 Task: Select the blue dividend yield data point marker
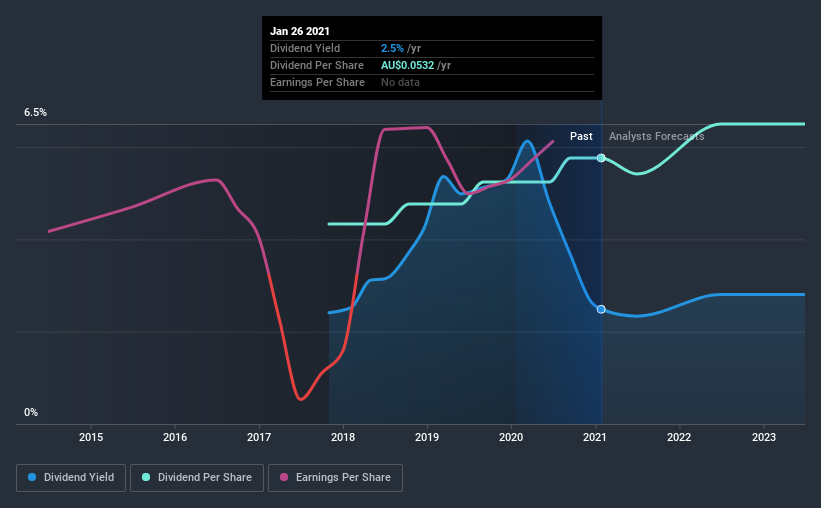tap(601, 310)
